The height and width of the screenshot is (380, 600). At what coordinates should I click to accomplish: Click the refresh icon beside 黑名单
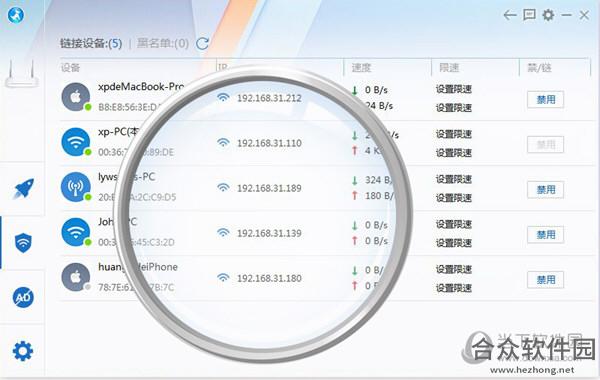pyautogui.click(x=202, y=44)
